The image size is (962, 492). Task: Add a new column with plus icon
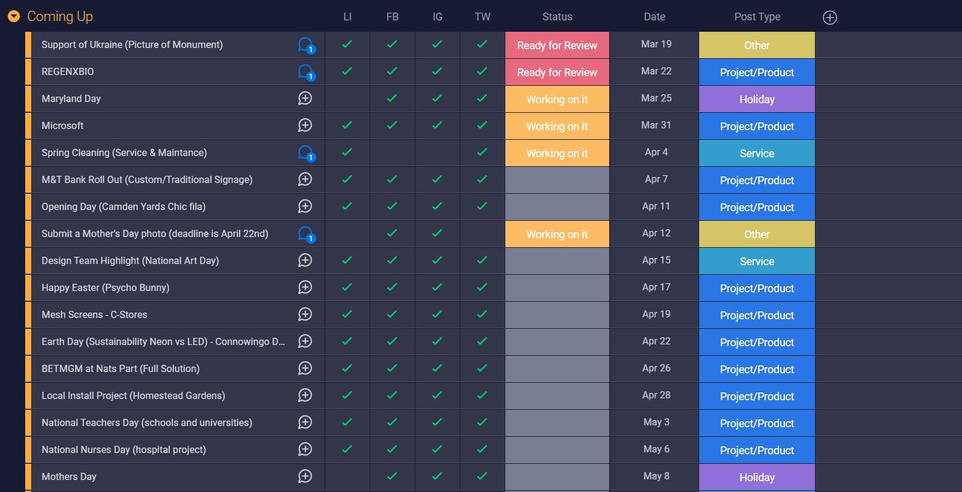click(x=829, y=17)
